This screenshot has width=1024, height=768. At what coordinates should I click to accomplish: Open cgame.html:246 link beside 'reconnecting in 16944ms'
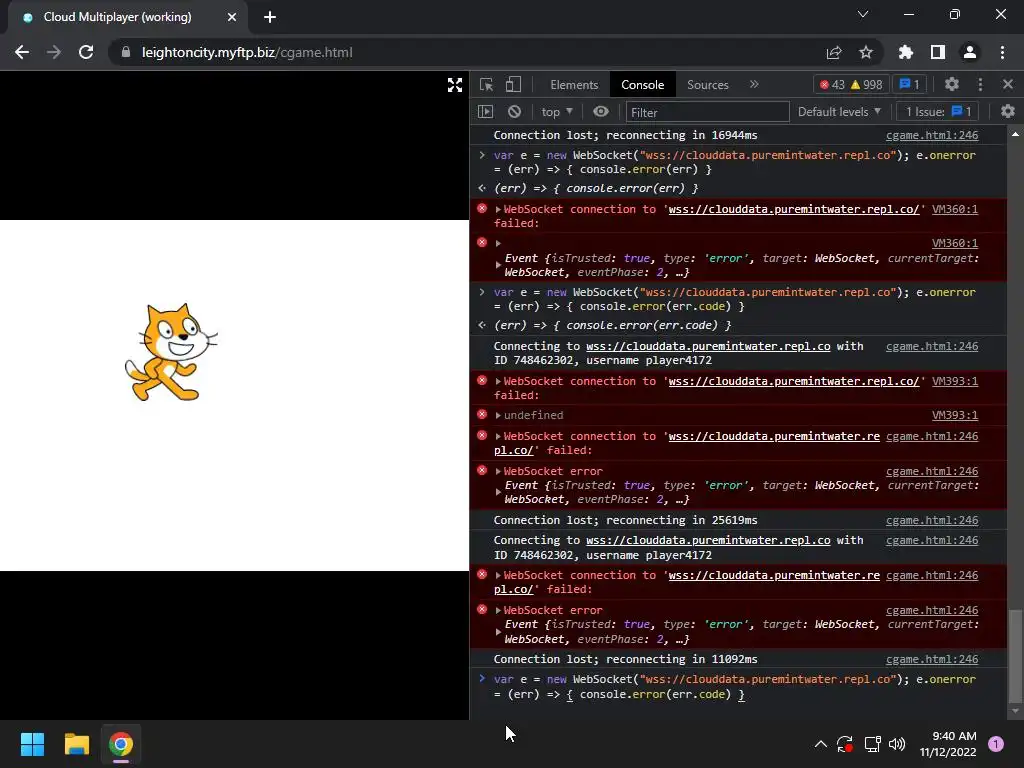[932, 135]
